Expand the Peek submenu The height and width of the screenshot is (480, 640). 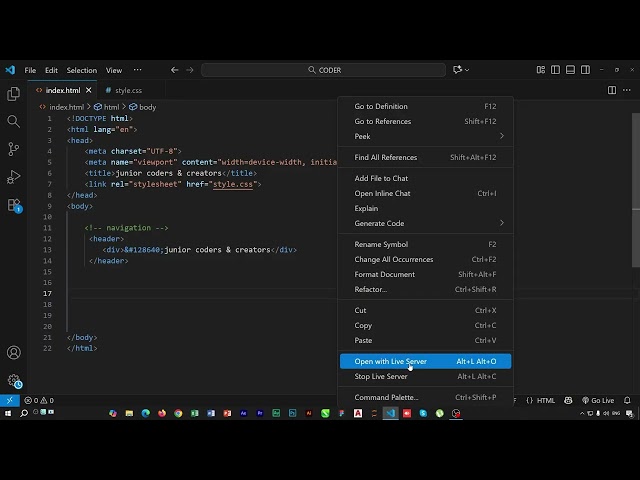pos(425,136)
